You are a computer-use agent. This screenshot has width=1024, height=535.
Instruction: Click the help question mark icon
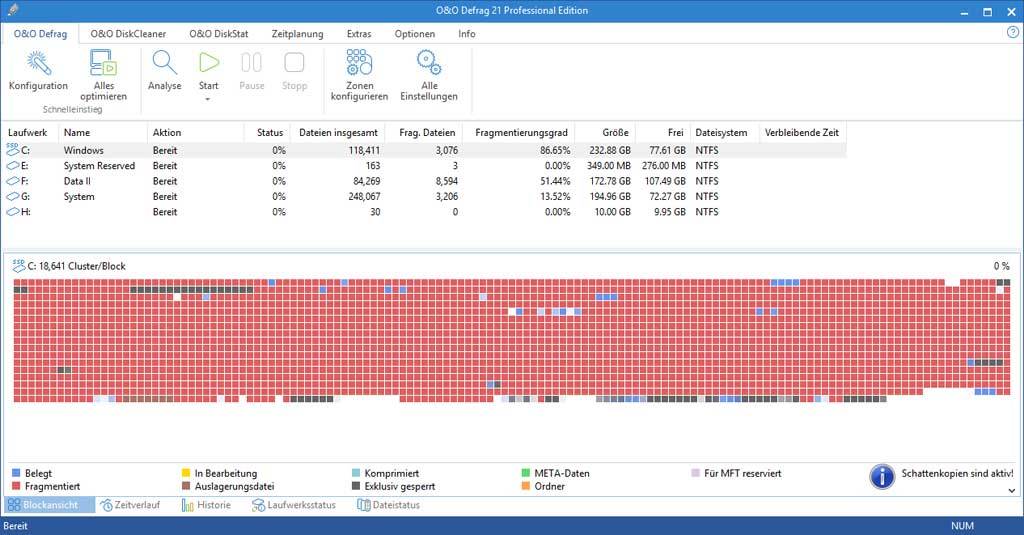coord(1012,33)
